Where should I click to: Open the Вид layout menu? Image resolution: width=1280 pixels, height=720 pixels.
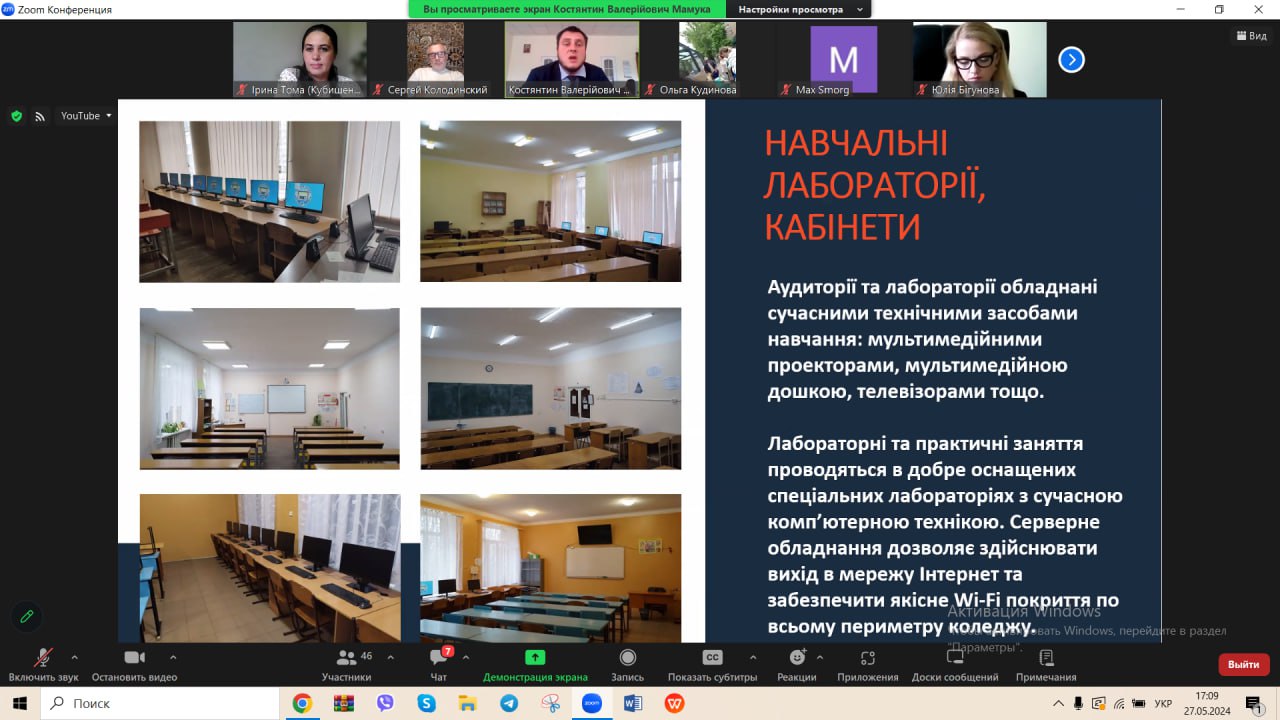tap(1251, 36)
